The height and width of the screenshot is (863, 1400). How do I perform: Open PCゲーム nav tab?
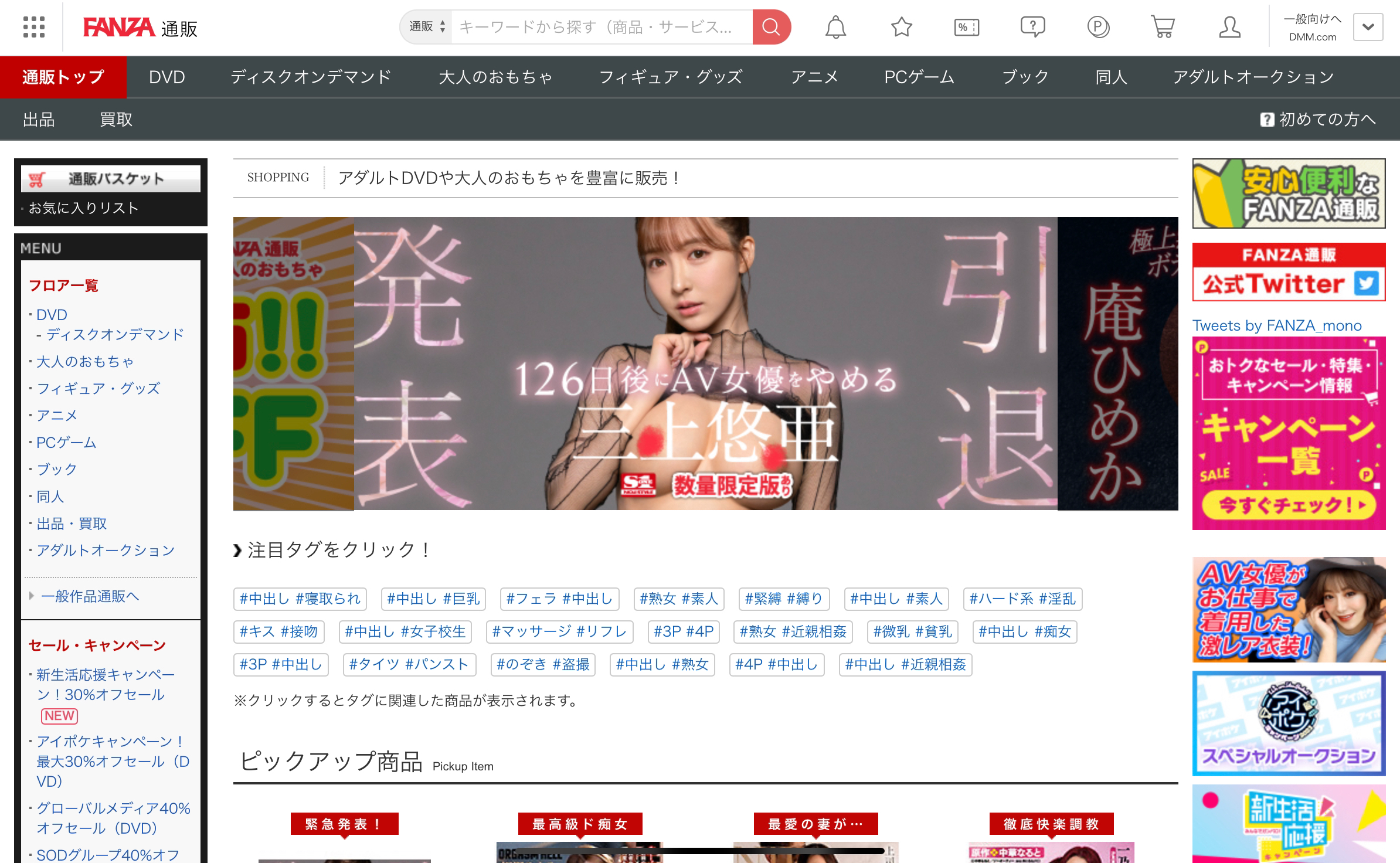point(919,77)
